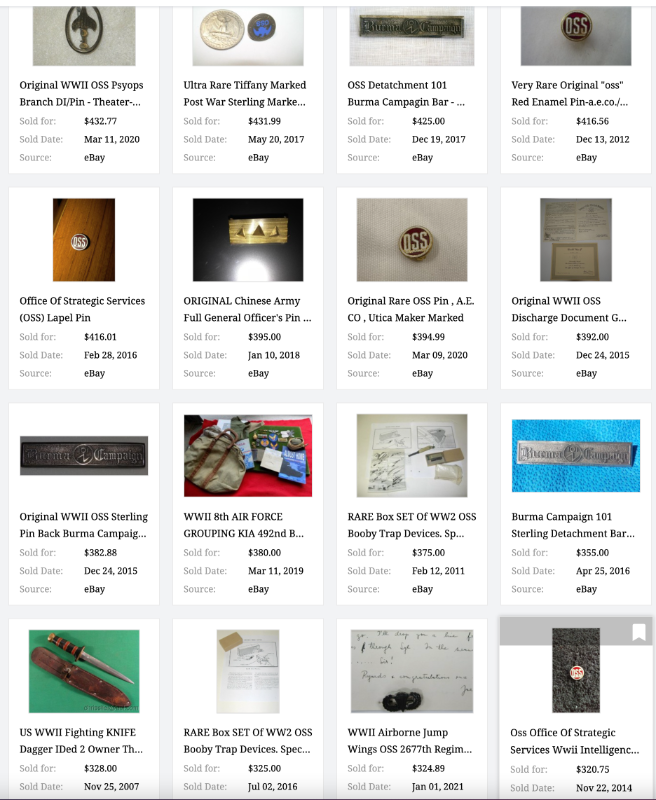The width and height of the screenshot is (656, 800).
Task: Bookmark the Oss Office Of Strategic Services listing
Action: (638, 633)
